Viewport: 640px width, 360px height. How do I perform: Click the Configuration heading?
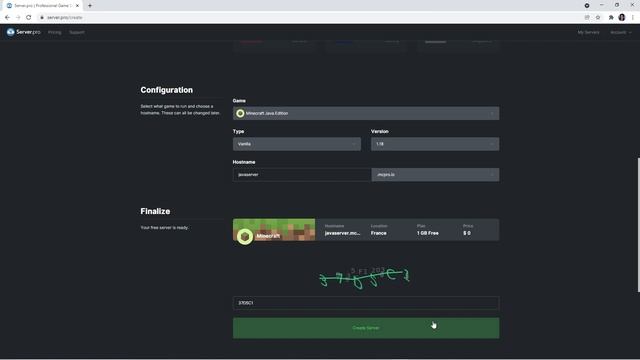click(167, 90)
